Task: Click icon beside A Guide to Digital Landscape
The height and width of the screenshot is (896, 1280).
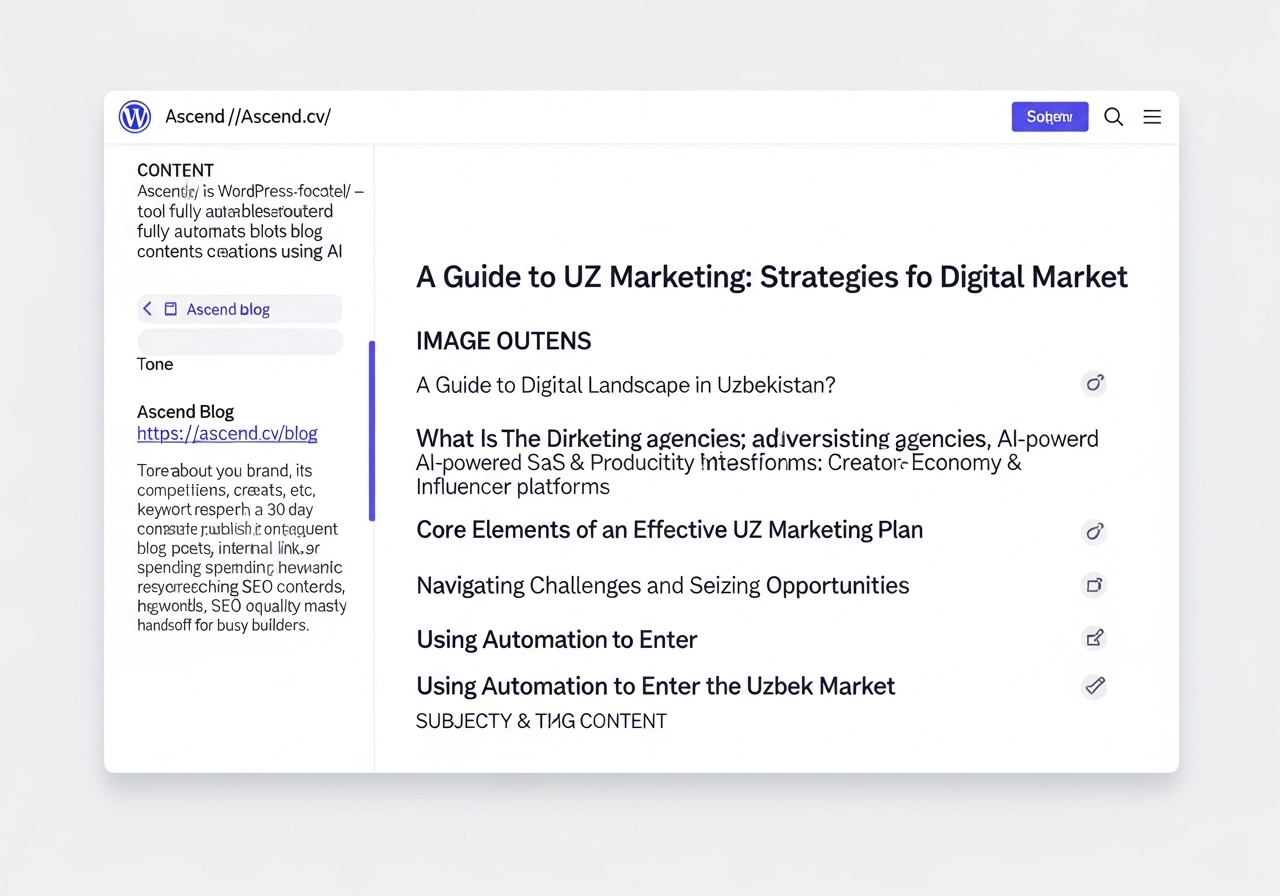Action: coord(1094,384)
